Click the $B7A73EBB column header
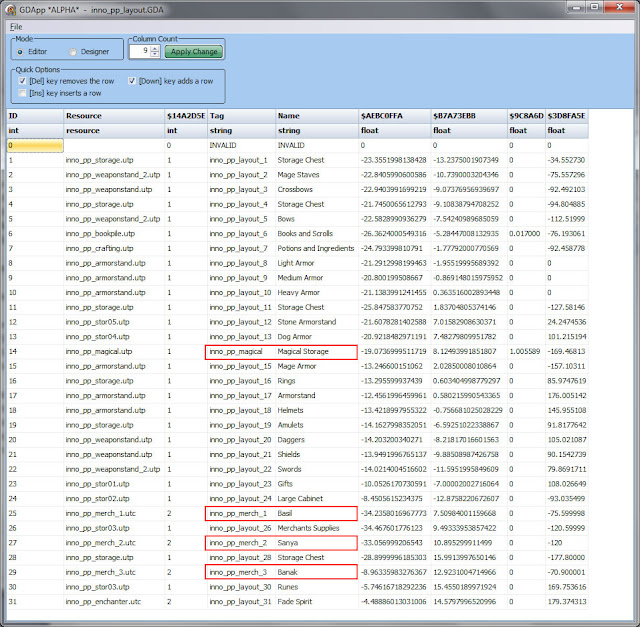Screen dimensions: 640x627 click(x=469, y=116)
